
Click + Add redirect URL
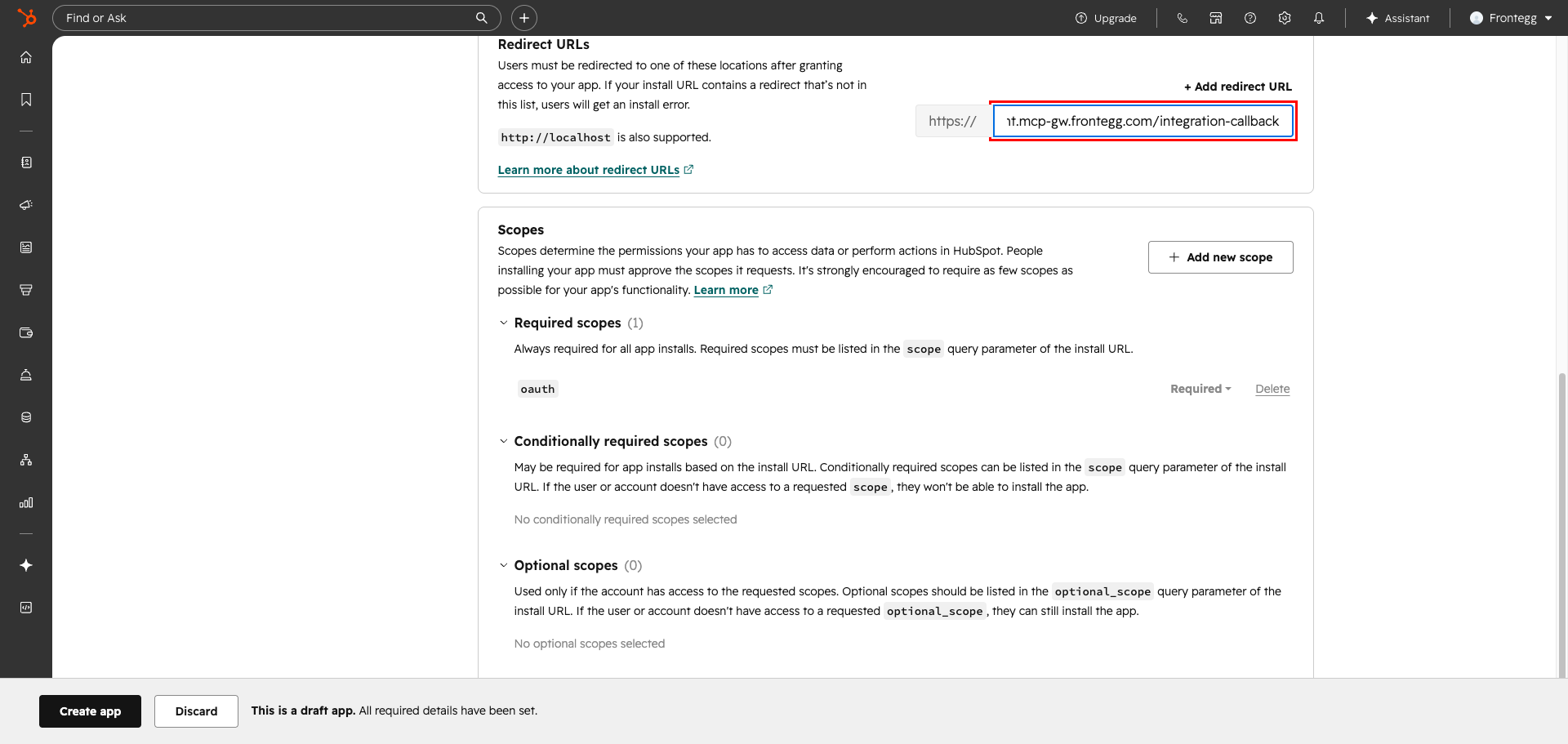point(1238,87)
